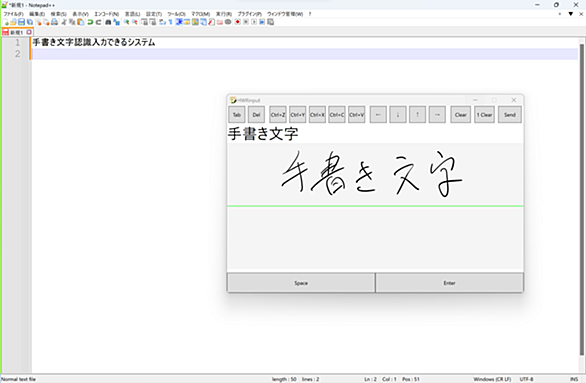Toggle show all characters icon
The width and height of the screenshot is (586, 383).
[x=170, y=22]
